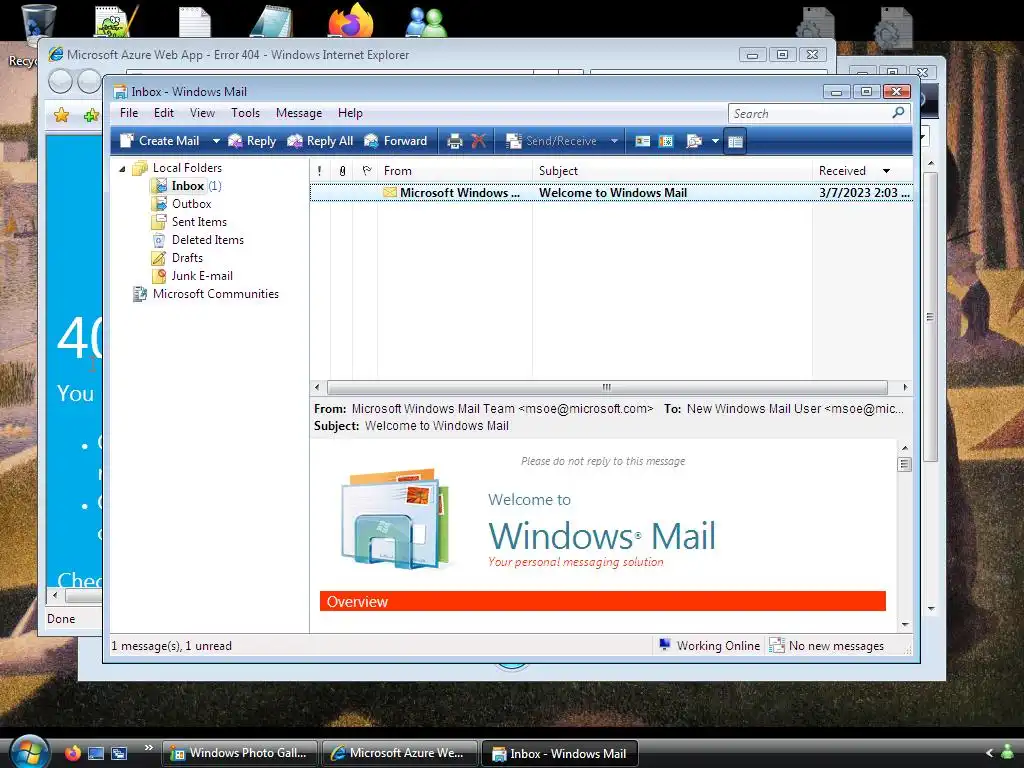Screen dimensions: 1024x768
Task: Sort messages by From column
Action: 455,171
